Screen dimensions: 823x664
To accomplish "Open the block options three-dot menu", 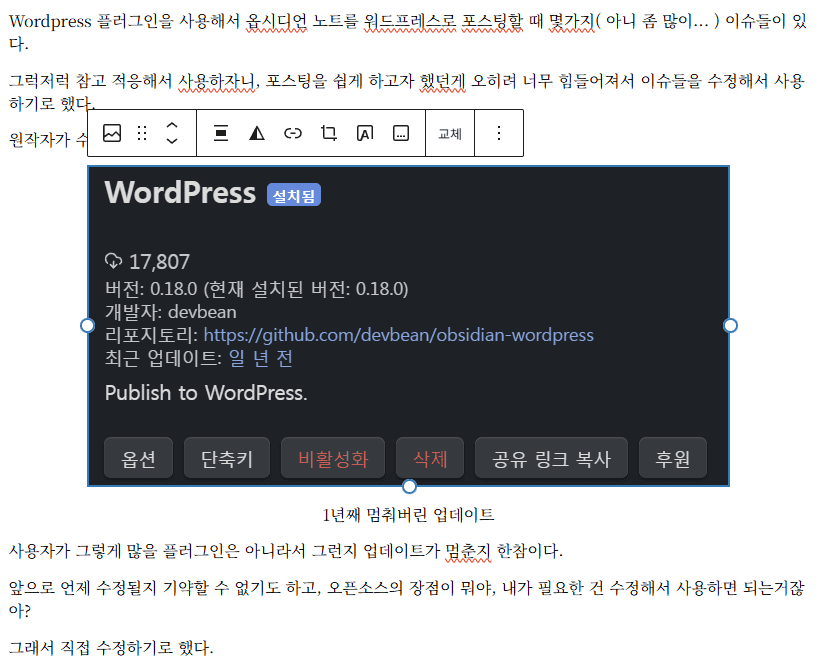I will click(x=499, y=133).
